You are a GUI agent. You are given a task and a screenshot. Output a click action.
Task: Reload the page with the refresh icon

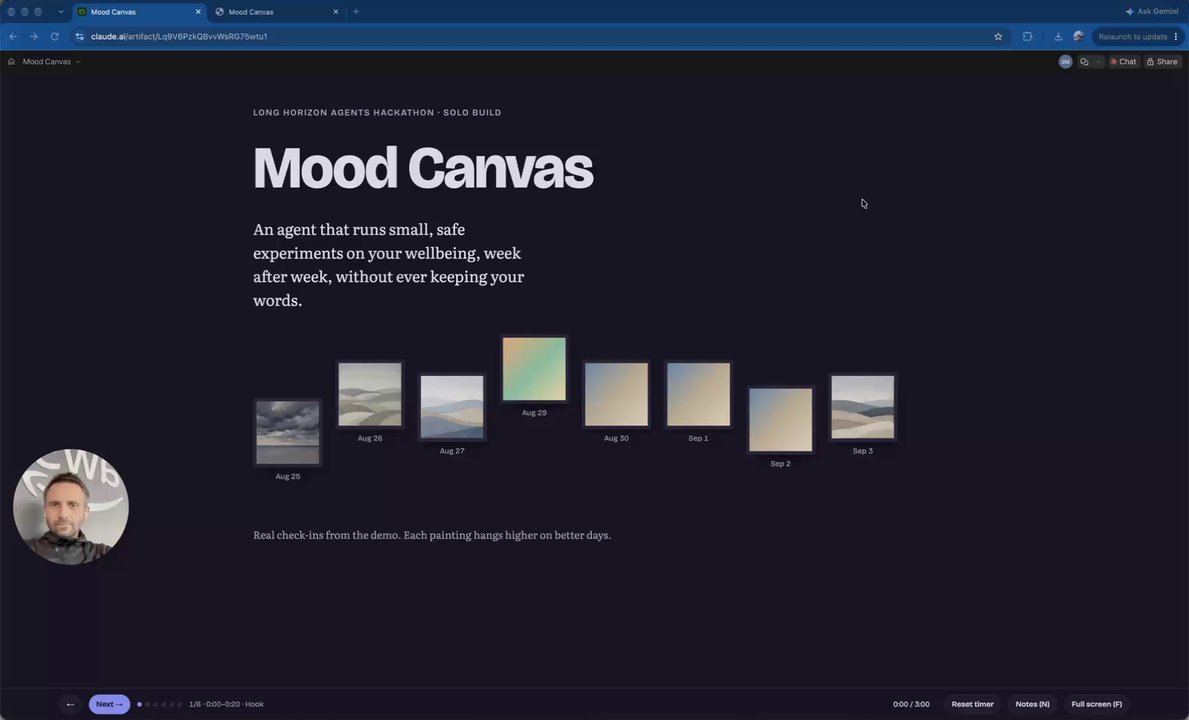tap(55, 36)
